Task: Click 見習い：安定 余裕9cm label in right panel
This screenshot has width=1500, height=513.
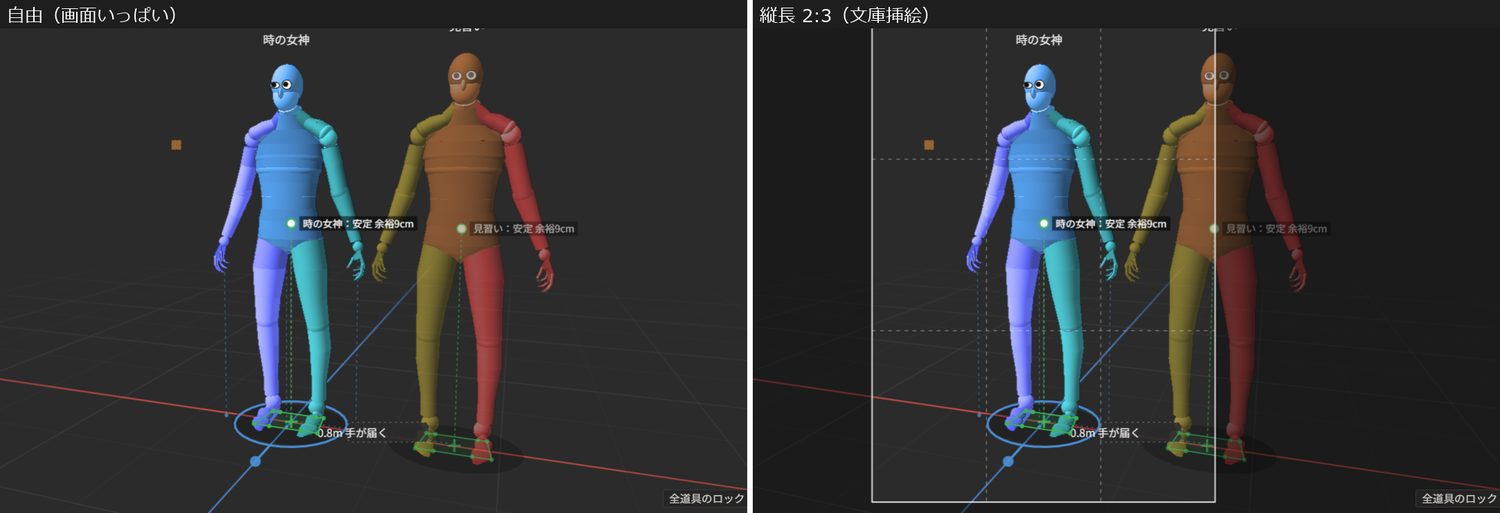Action: pyautogui.click(x=1277, y=229)
